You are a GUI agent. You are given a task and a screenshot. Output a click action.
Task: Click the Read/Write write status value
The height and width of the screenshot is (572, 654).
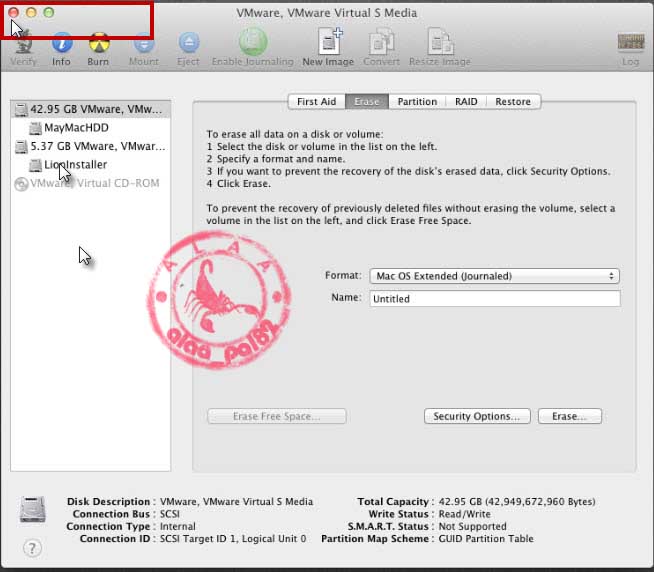point(465,514)
